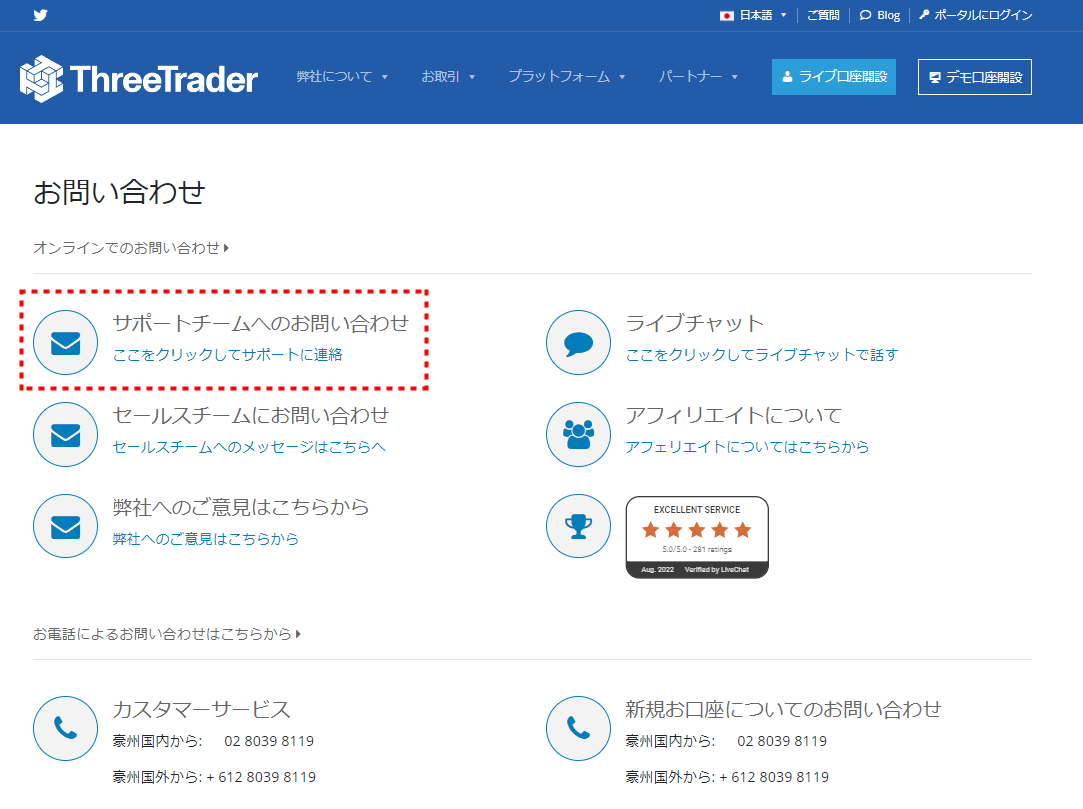Open ポータルにログイン link
Image resolution: width=1083 pixels, height=809 pixels.
pyautogui.click(x=984, y=15)
